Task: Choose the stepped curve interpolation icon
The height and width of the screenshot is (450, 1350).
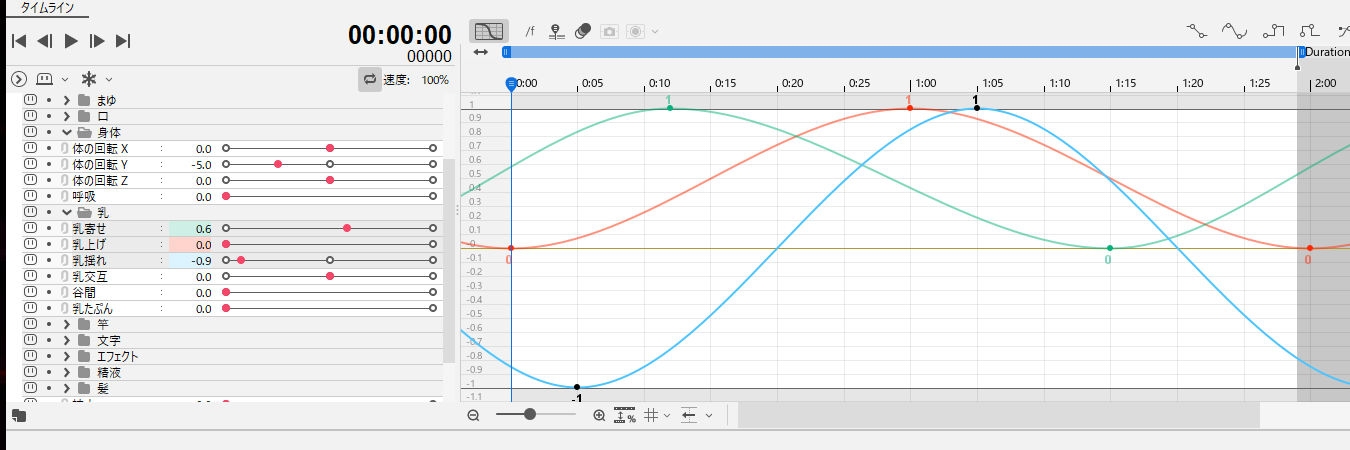Action: click(1273, 31)
